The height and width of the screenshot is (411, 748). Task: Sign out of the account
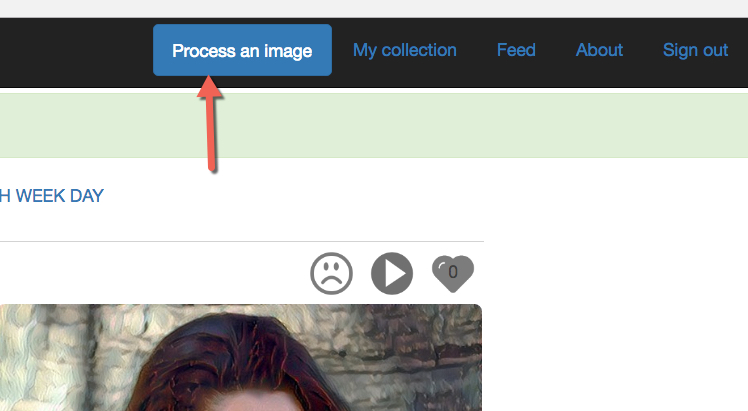coord(695,50)
